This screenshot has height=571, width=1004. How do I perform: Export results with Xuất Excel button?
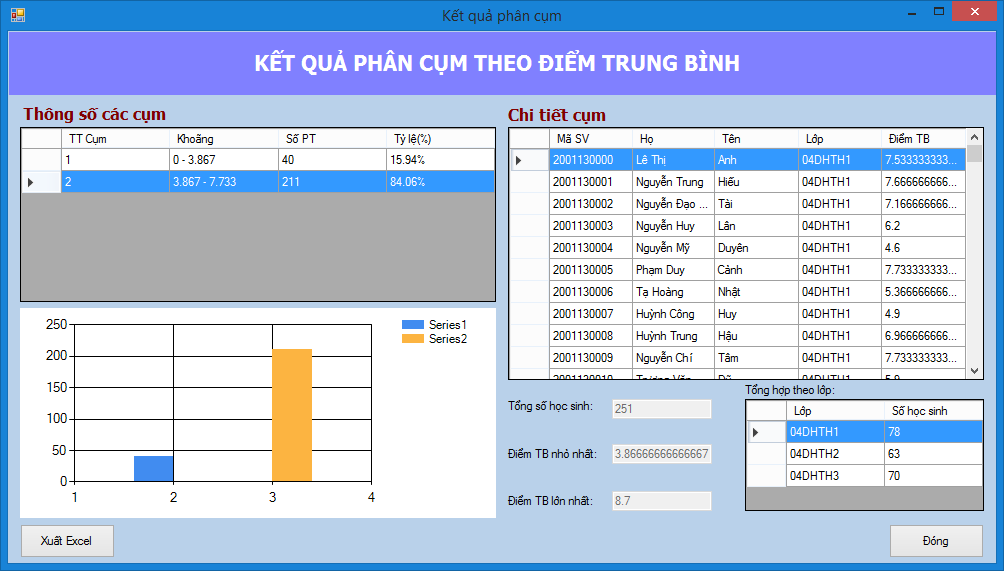point(67,541)
